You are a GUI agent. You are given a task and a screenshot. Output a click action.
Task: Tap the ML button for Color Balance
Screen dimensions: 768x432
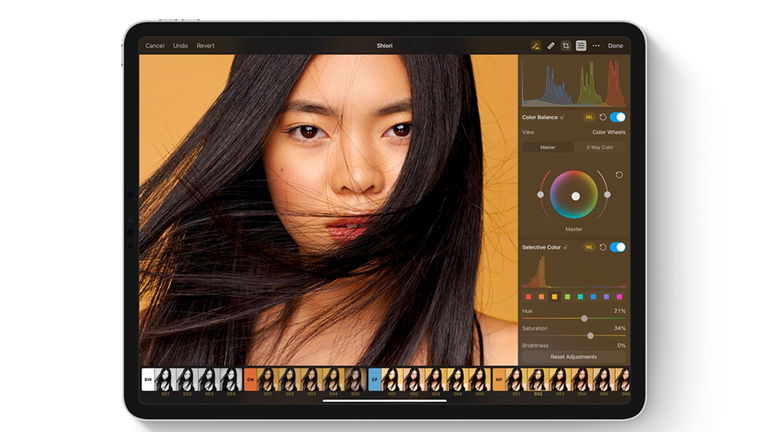589,117
